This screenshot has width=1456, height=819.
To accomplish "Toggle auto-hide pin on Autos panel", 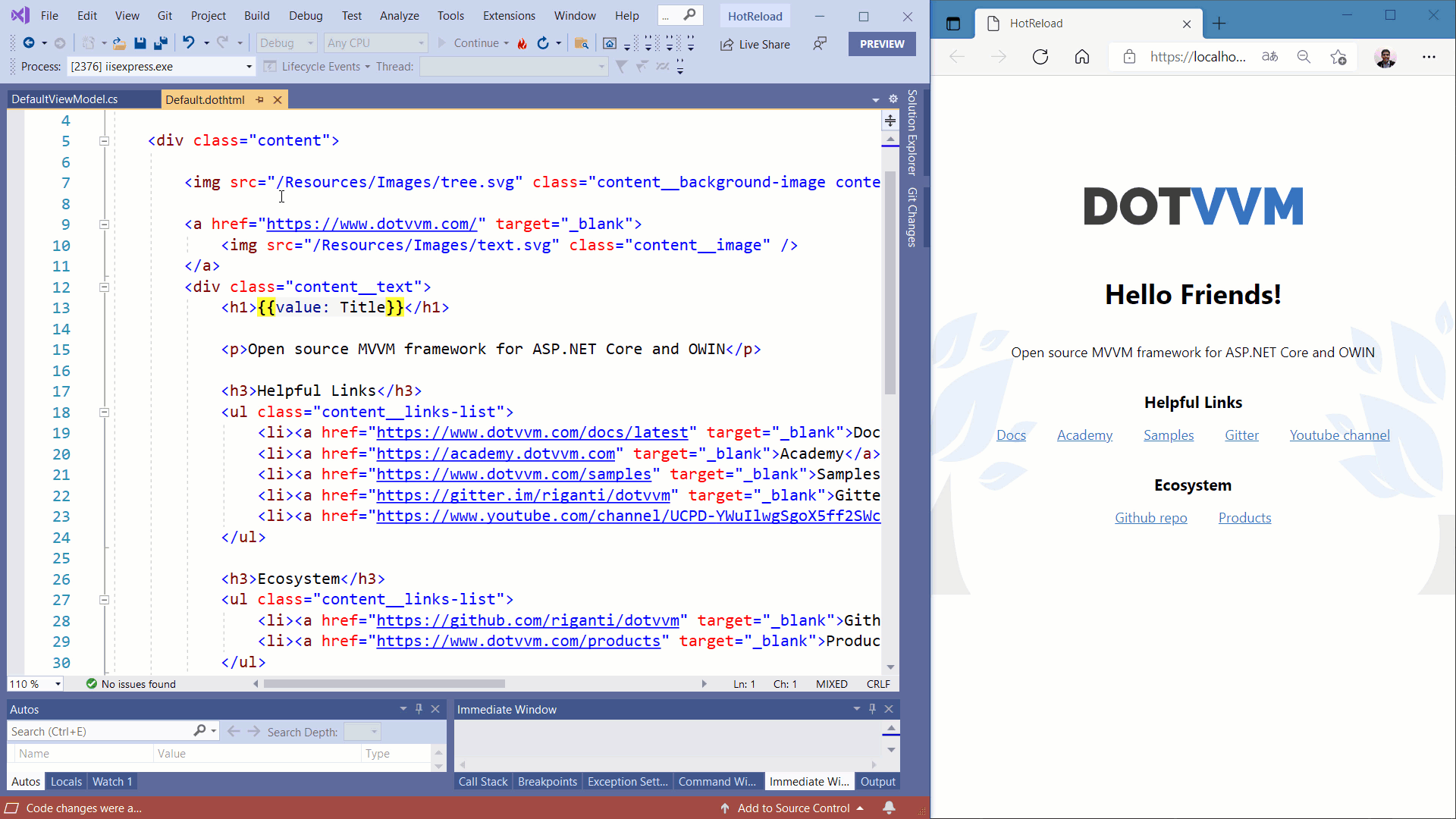I will click(x=419, y=709).
